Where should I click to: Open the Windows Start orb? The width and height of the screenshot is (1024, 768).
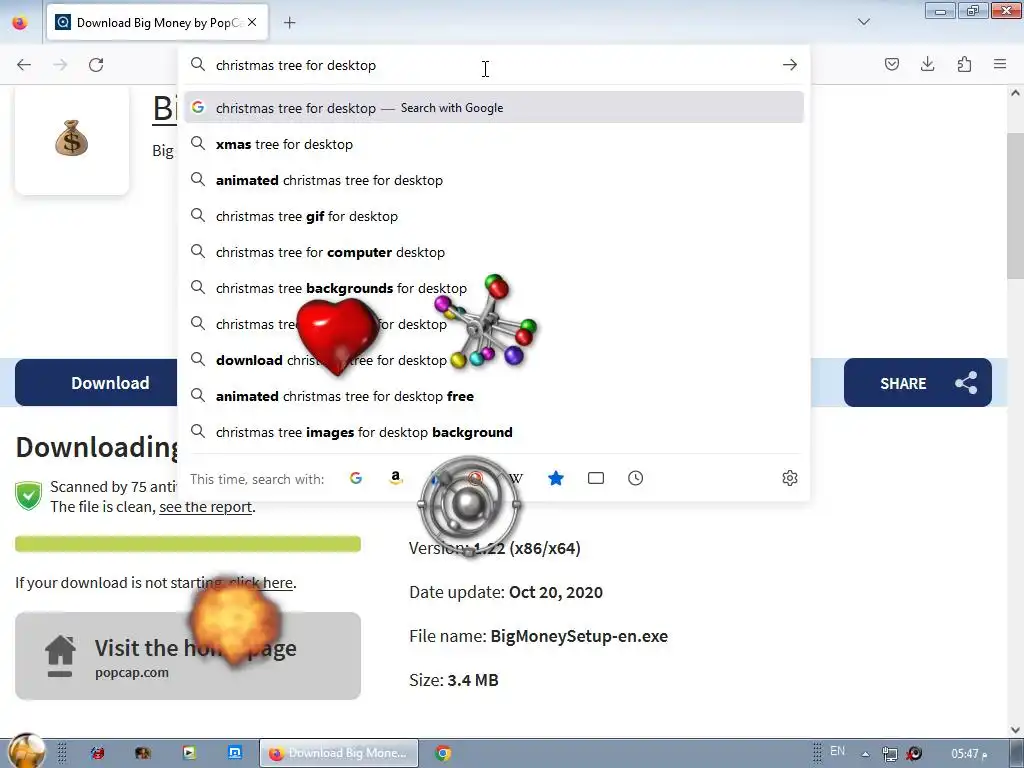point(26,751)
